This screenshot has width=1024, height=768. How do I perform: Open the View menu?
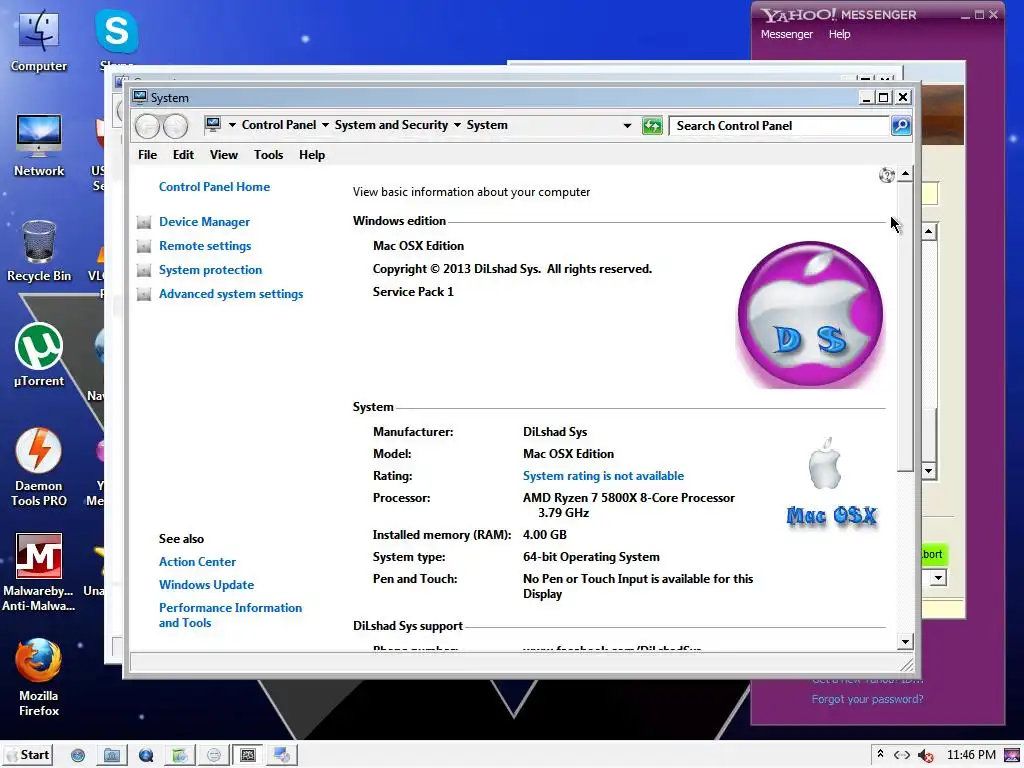coord(223,155)
